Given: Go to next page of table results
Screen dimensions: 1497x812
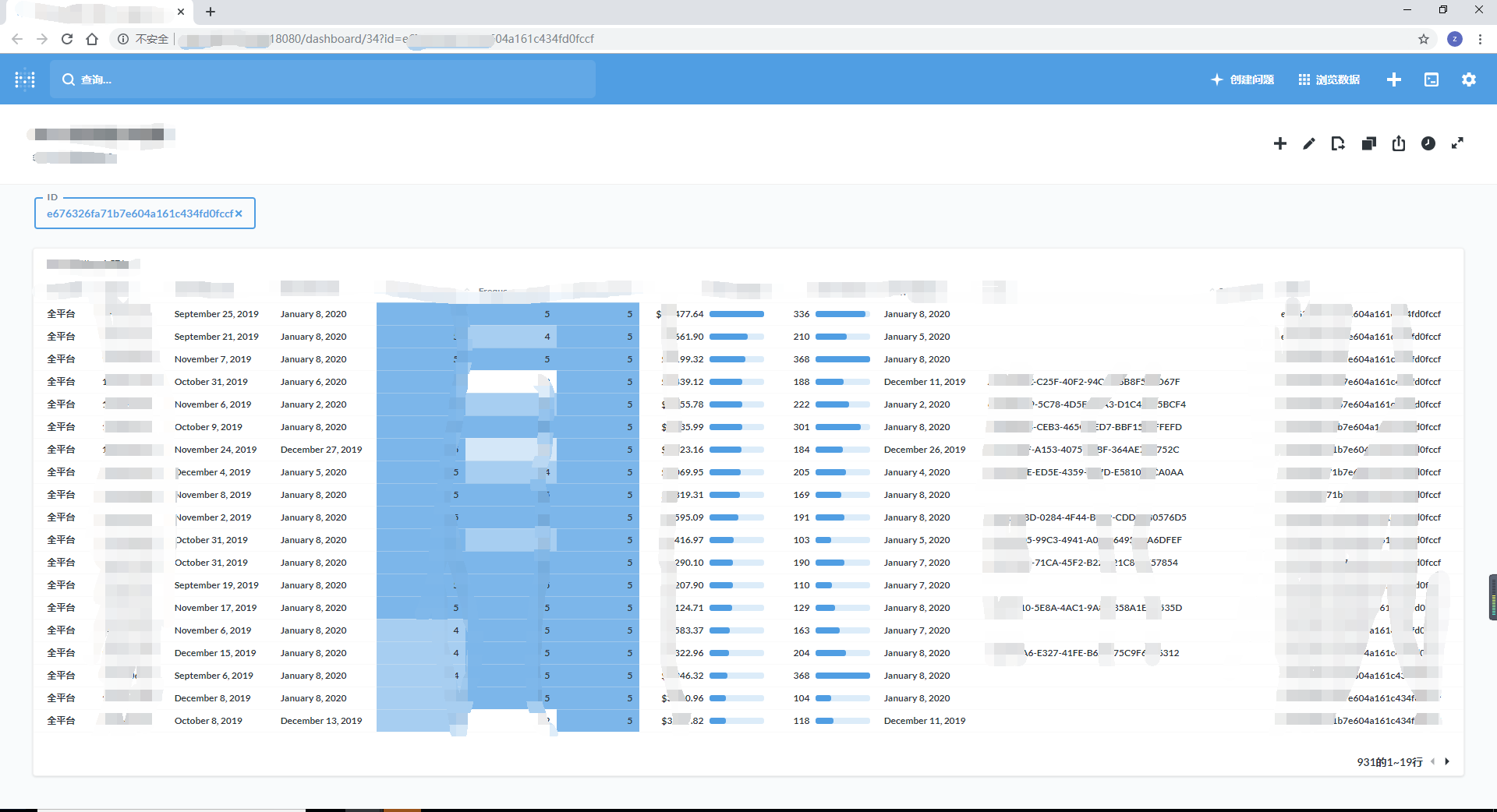Looking at the screenshot, I should pyautogui.click(x=1447, y=761).
